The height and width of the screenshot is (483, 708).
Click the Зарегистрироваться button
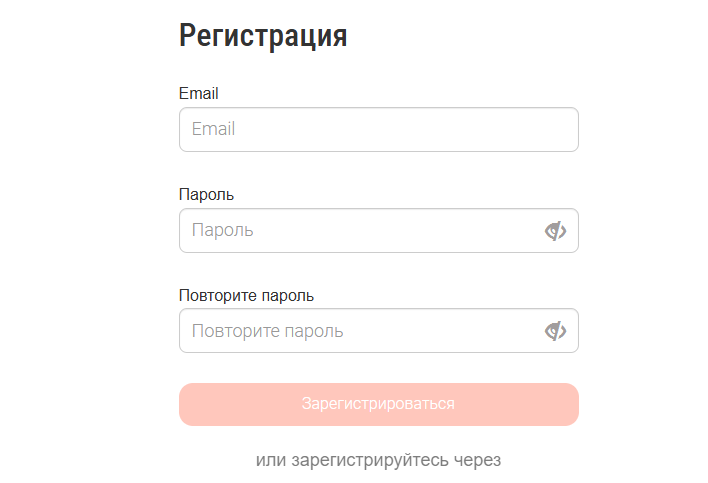[x=378, y=404]
